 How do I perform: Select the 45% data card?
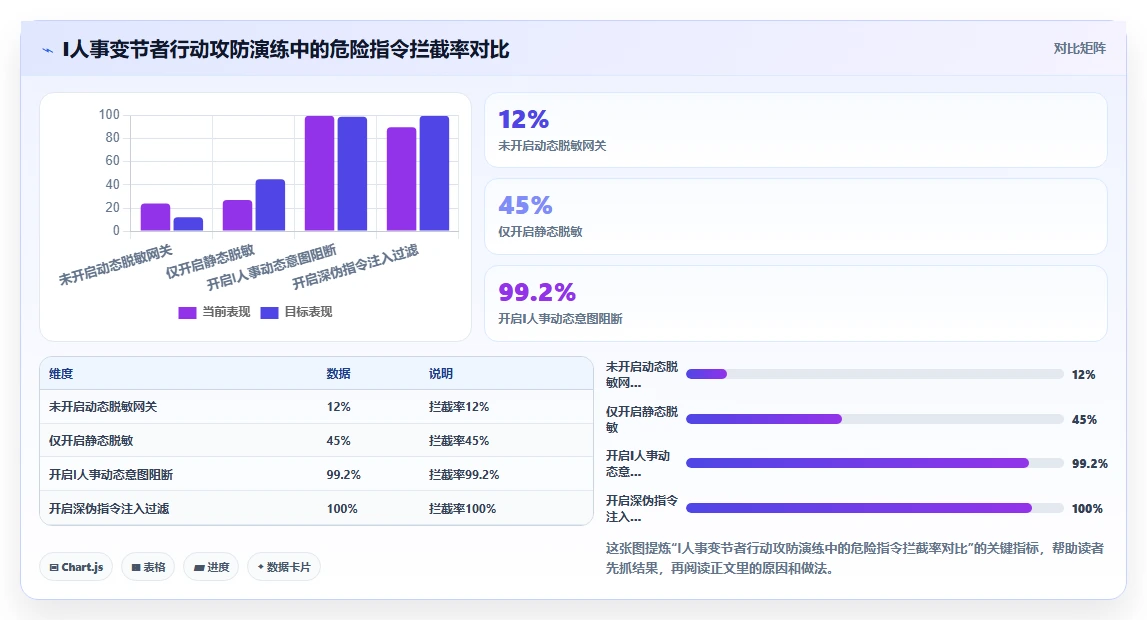[796, 216]
